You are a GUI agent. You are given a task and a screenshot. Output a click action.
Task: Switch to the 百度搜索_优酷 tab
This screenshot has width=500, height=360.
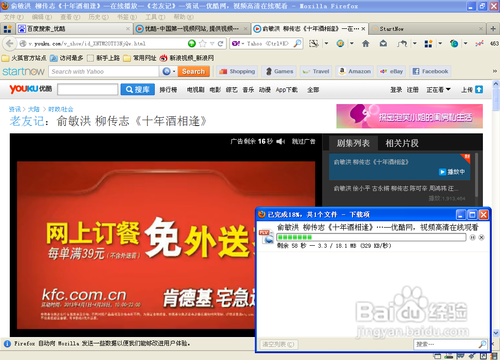point(73,29)
